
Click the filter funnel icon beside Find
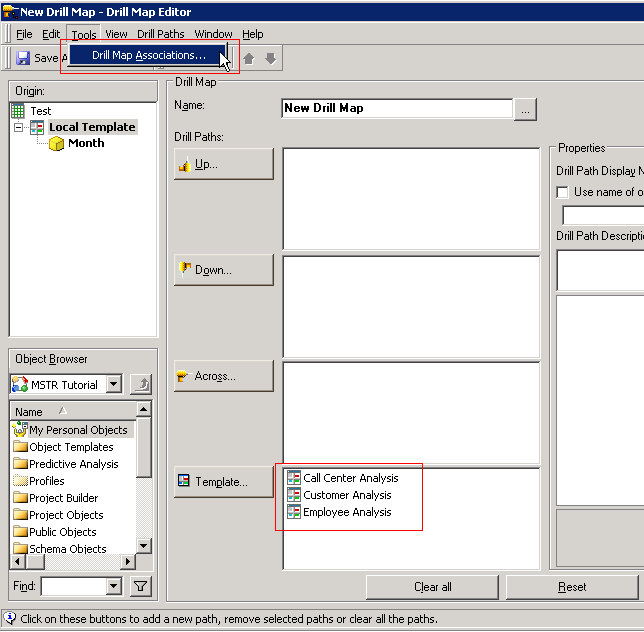tap(141, 587)
